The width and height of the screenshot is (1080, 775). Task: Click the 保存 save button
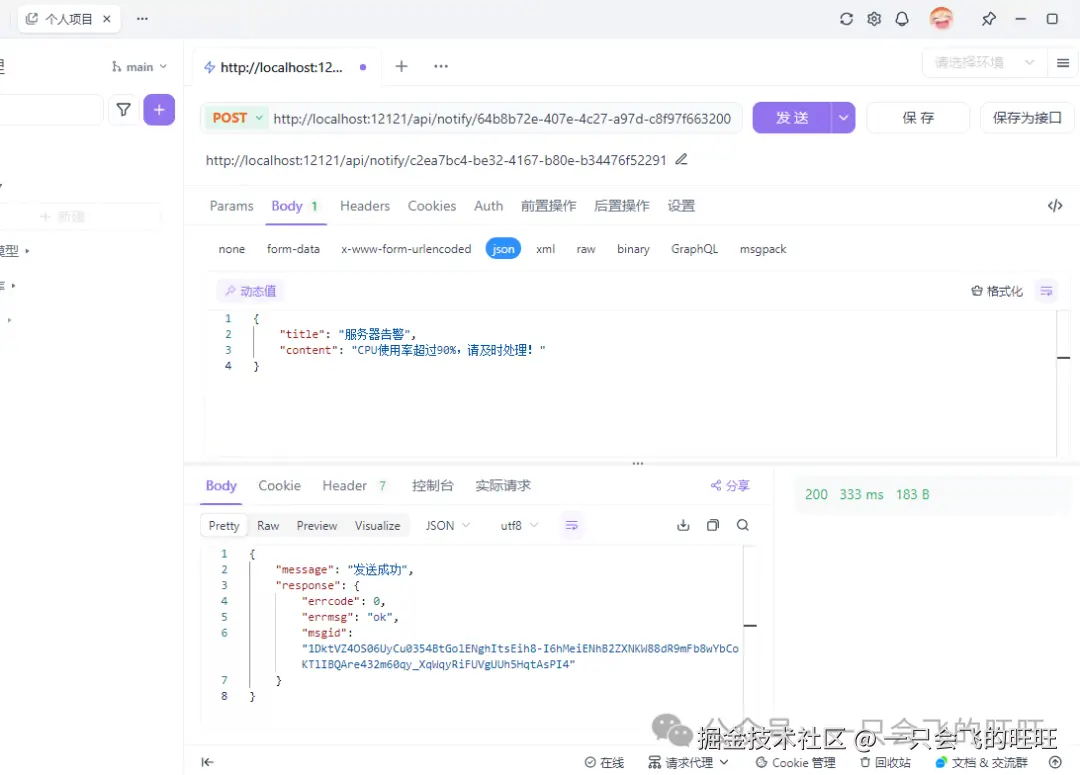click(918, 118)
